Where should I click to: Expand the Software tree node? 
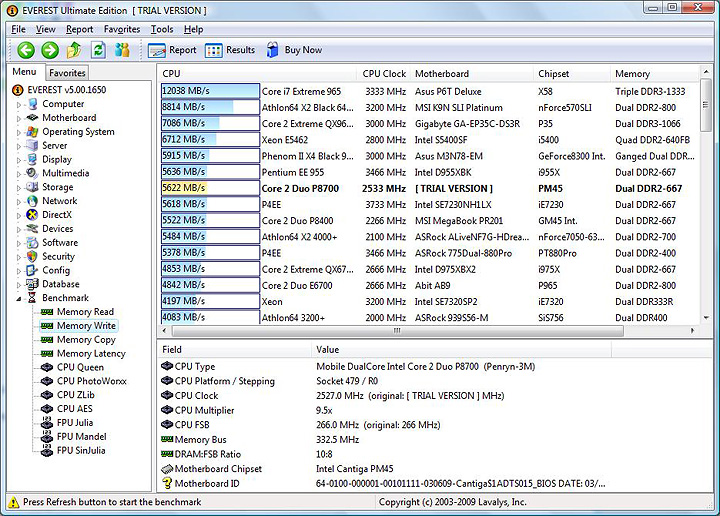19,244
